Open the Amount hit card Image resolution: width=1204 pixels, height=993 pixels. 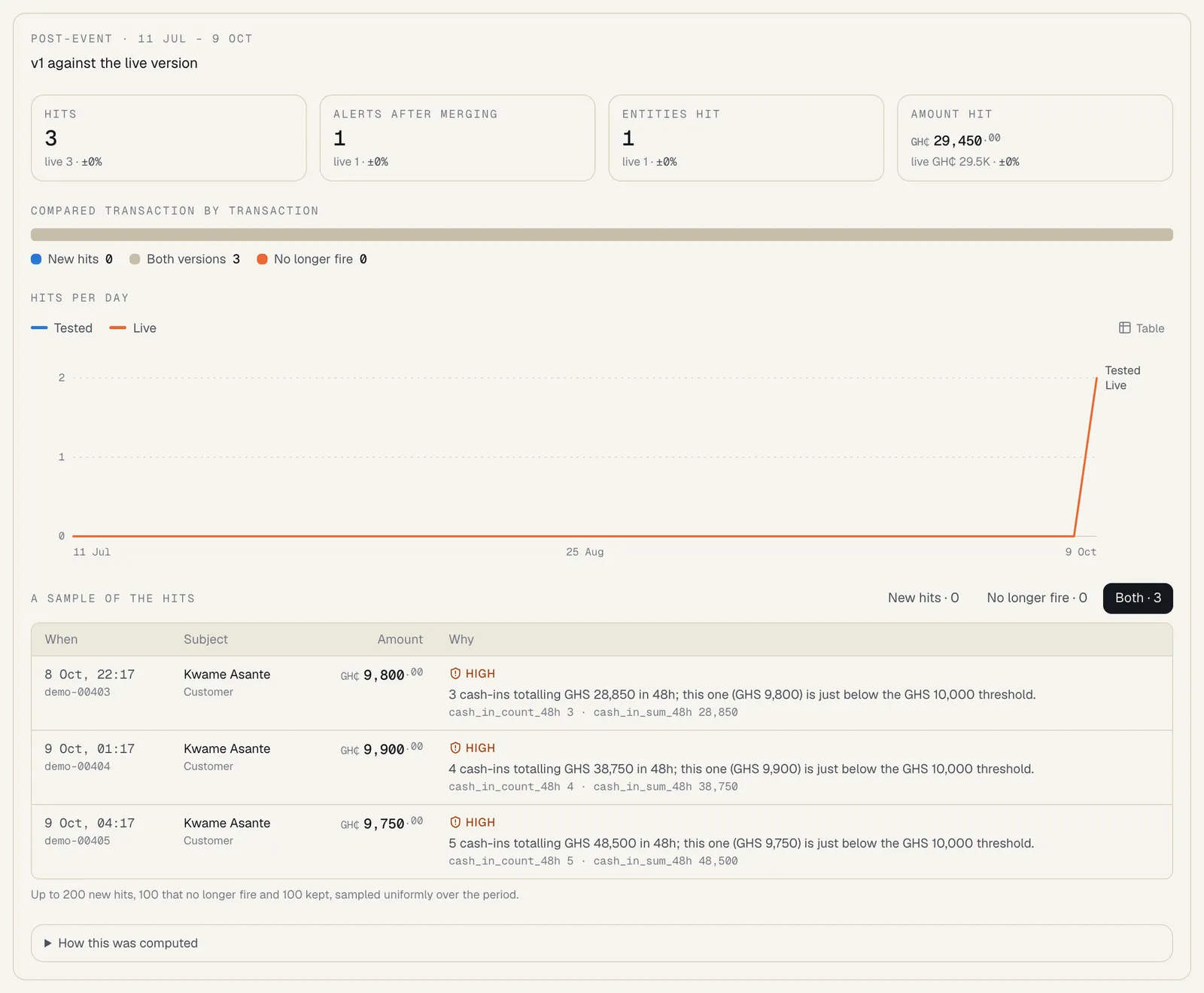(x=1035, y=138)
